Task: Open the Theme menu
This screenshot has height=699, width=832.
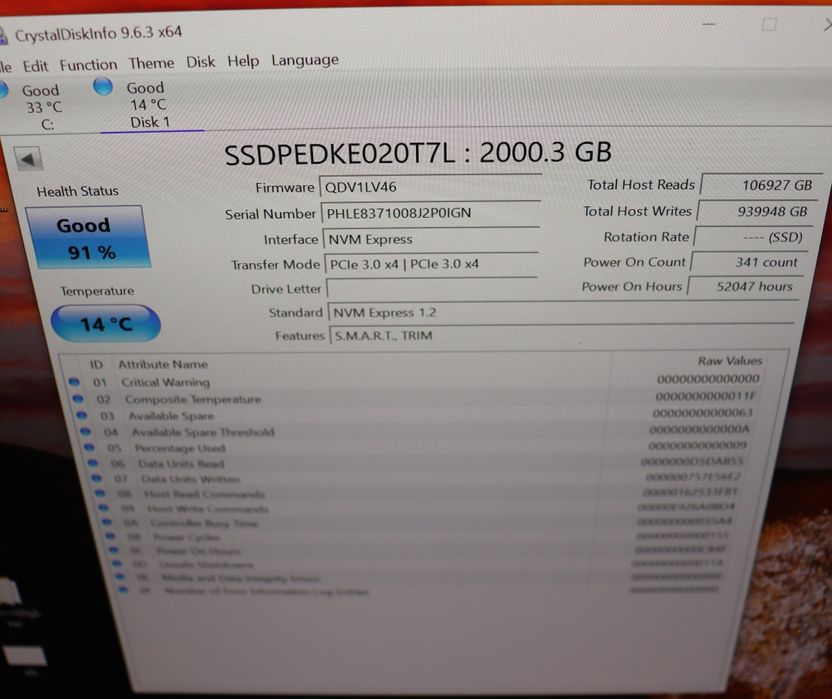Action: click(x=151, y=63)
